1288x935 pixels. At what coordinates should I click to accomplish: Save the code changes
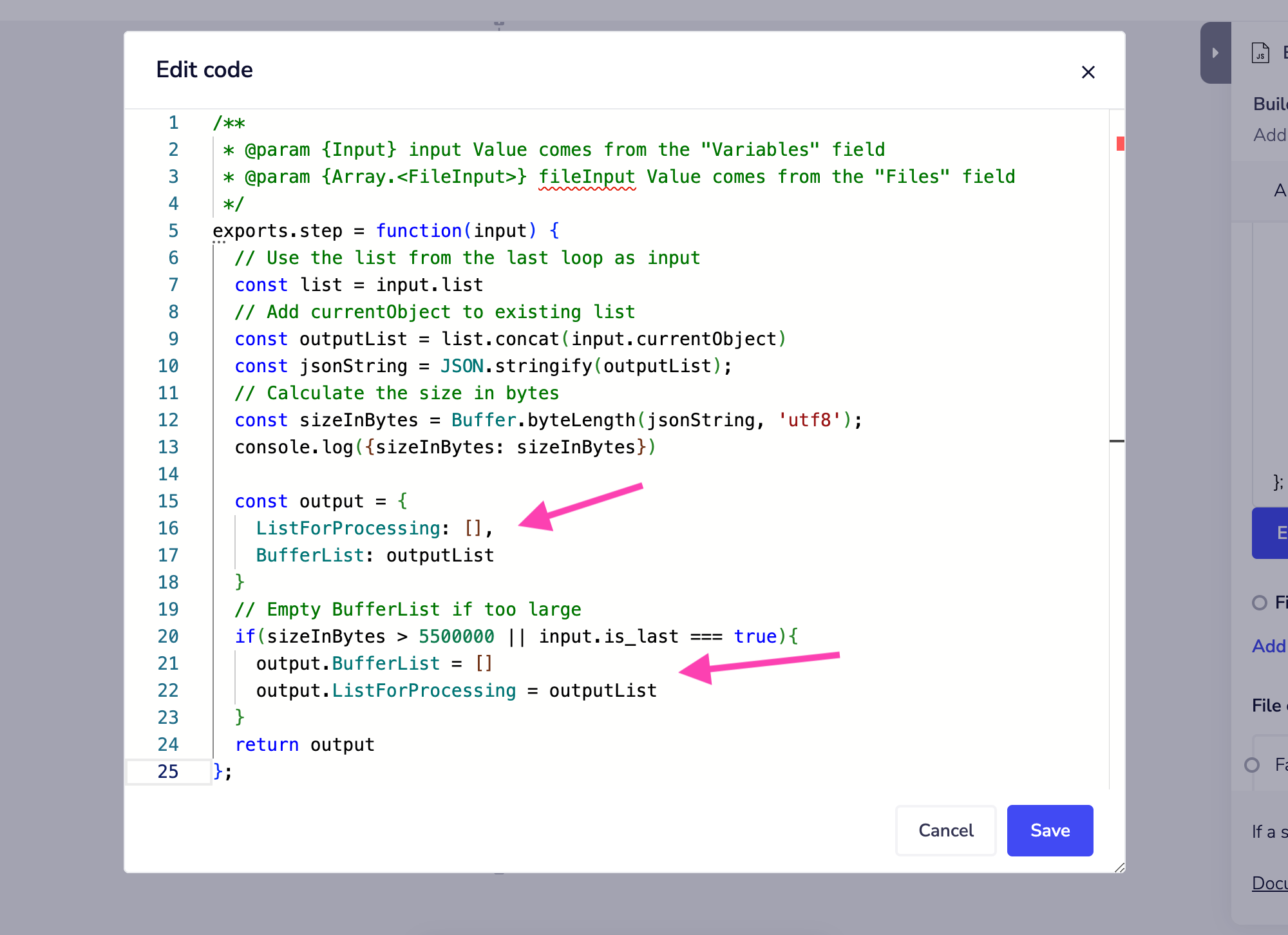(x=1049, y=831)
